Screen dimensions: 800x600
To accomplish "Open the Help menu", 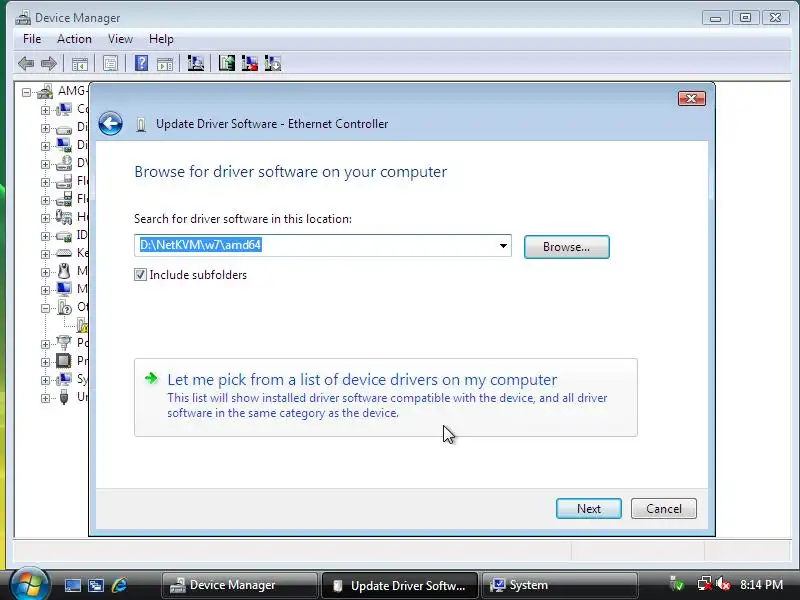I will (x=161, y=39).
